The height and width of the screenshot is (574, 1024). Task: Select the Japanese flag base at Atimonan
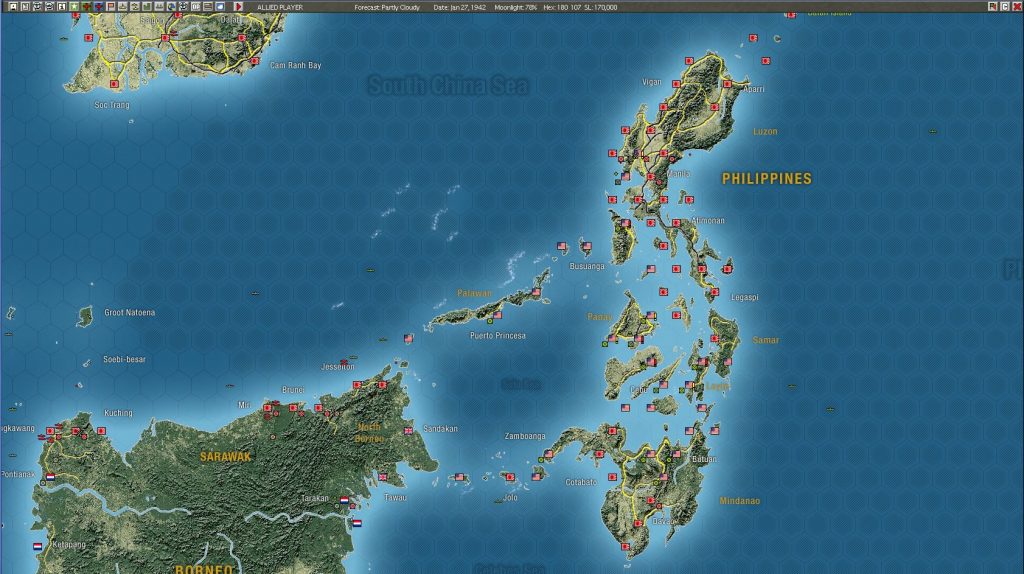[x=677, y=223]
